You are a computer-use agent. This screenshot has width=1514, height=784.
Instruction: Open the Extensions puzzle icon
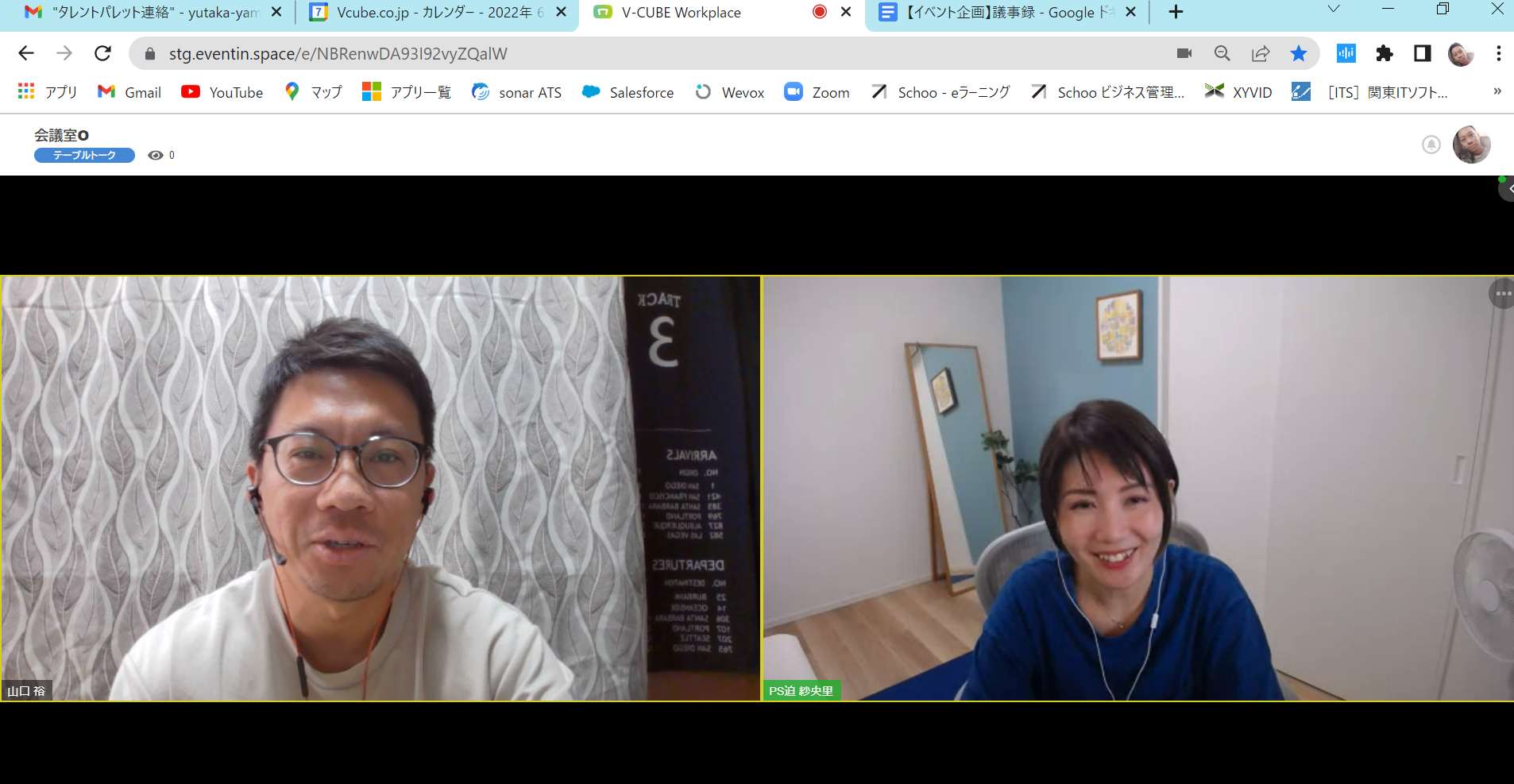coord(1385,53)
